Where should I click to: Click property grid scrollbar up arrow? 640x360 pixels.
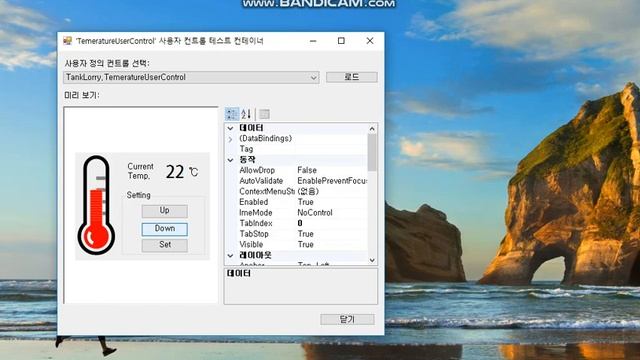(372, 129)
